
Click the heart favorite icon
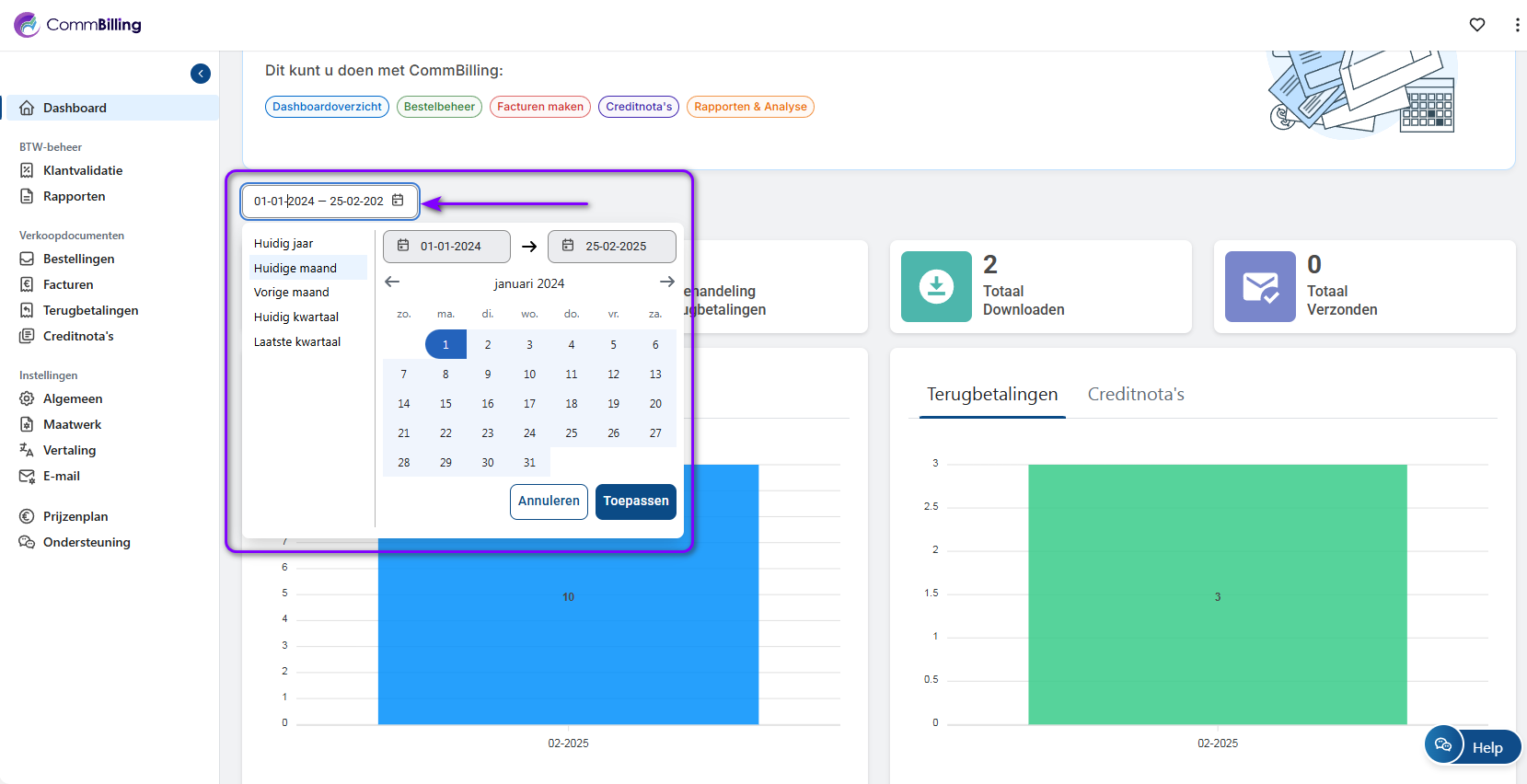coord(1477,25)
